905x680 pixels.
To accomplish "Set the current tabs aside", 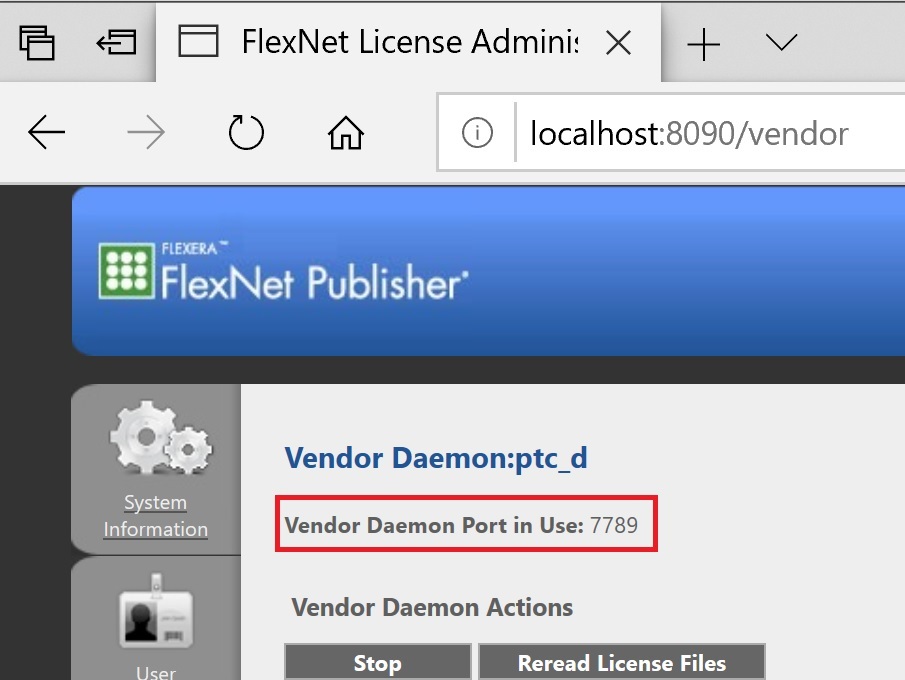I will pyautogui.click(x=115, y=42).
